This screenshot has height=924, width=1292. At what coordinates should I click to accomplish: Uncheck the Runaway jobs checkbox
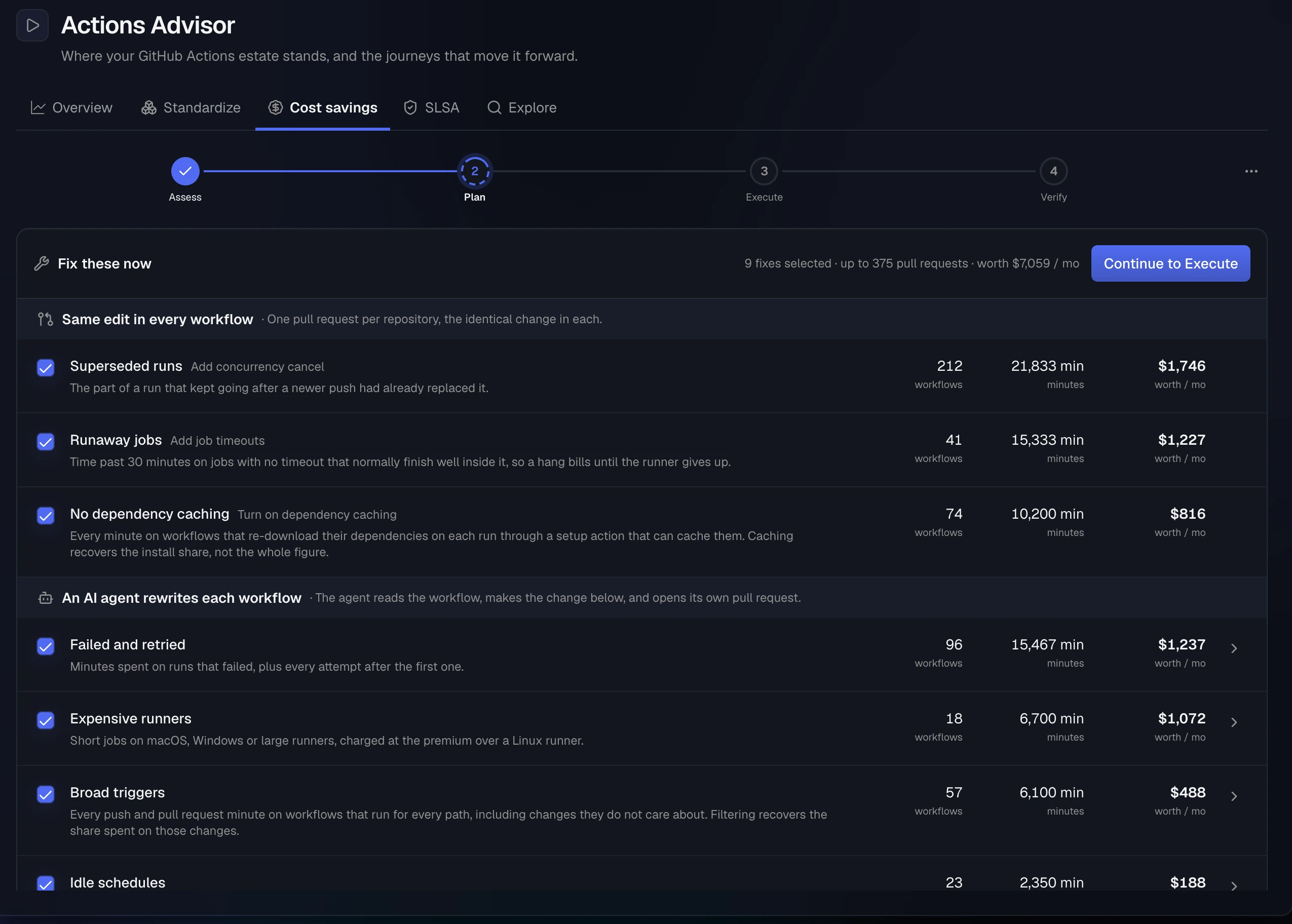[46, 442]
